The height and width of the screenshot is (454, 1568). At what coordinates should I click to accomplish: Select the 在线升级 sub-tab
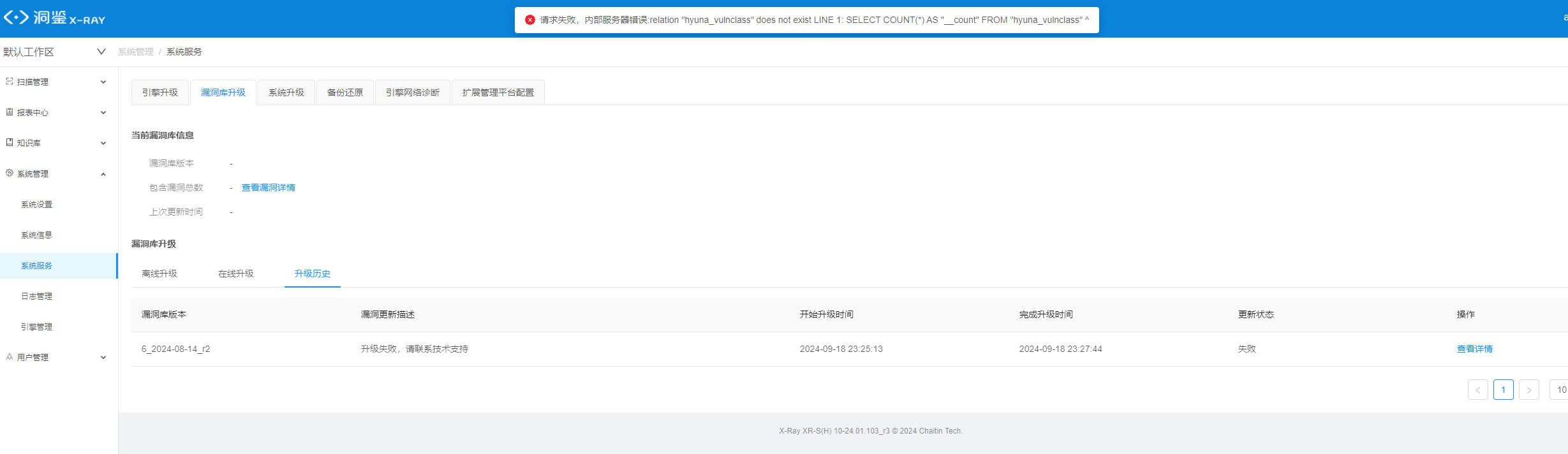click(x=235, y=274)
